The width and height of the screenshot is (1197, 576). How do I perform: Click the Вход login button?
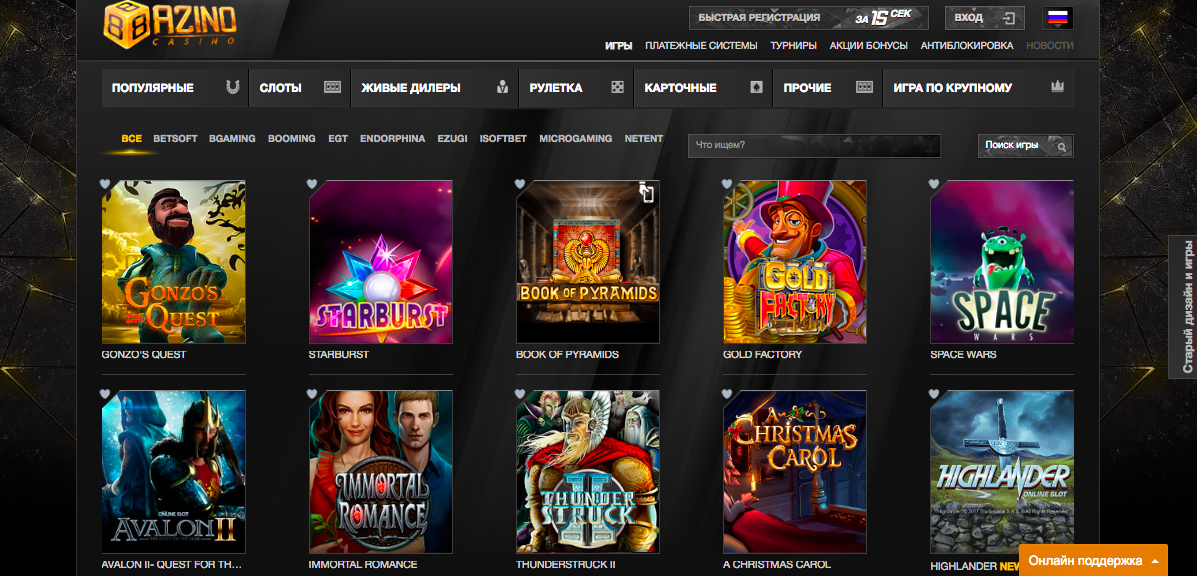click(984, 18)
